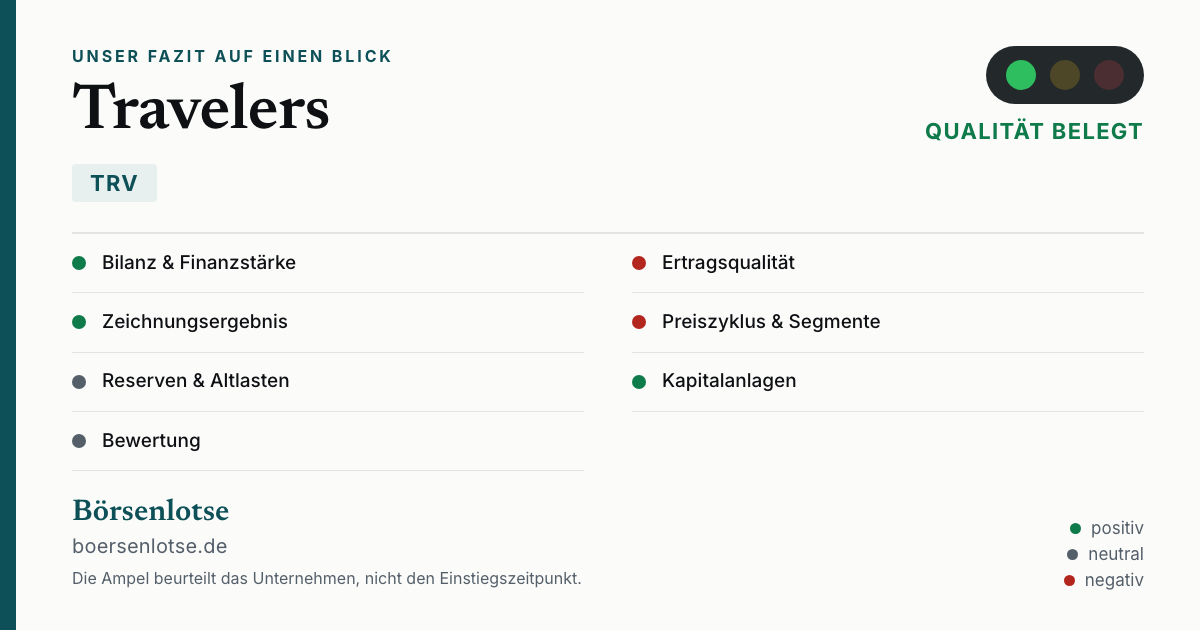Select the TRV ticker badge
Screen dimensions: 1200x630
(x=114, y=183)
